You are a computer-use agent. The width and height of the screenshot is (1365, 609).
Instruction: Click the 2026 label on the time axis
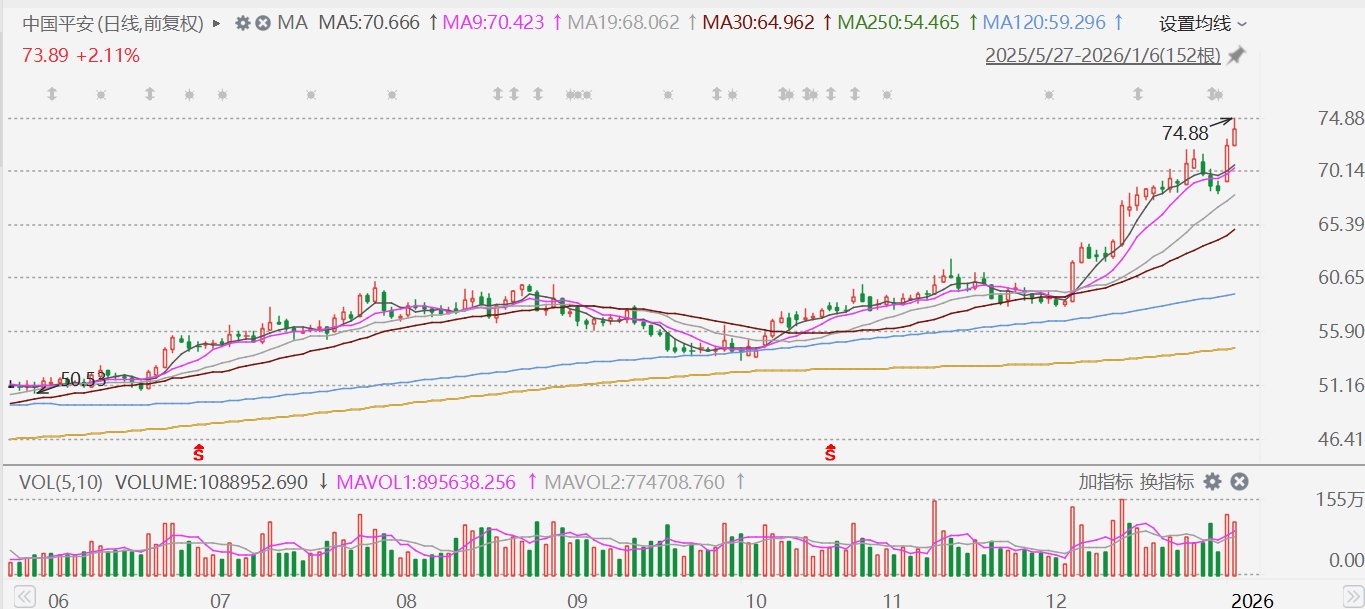pos(1254,601)
